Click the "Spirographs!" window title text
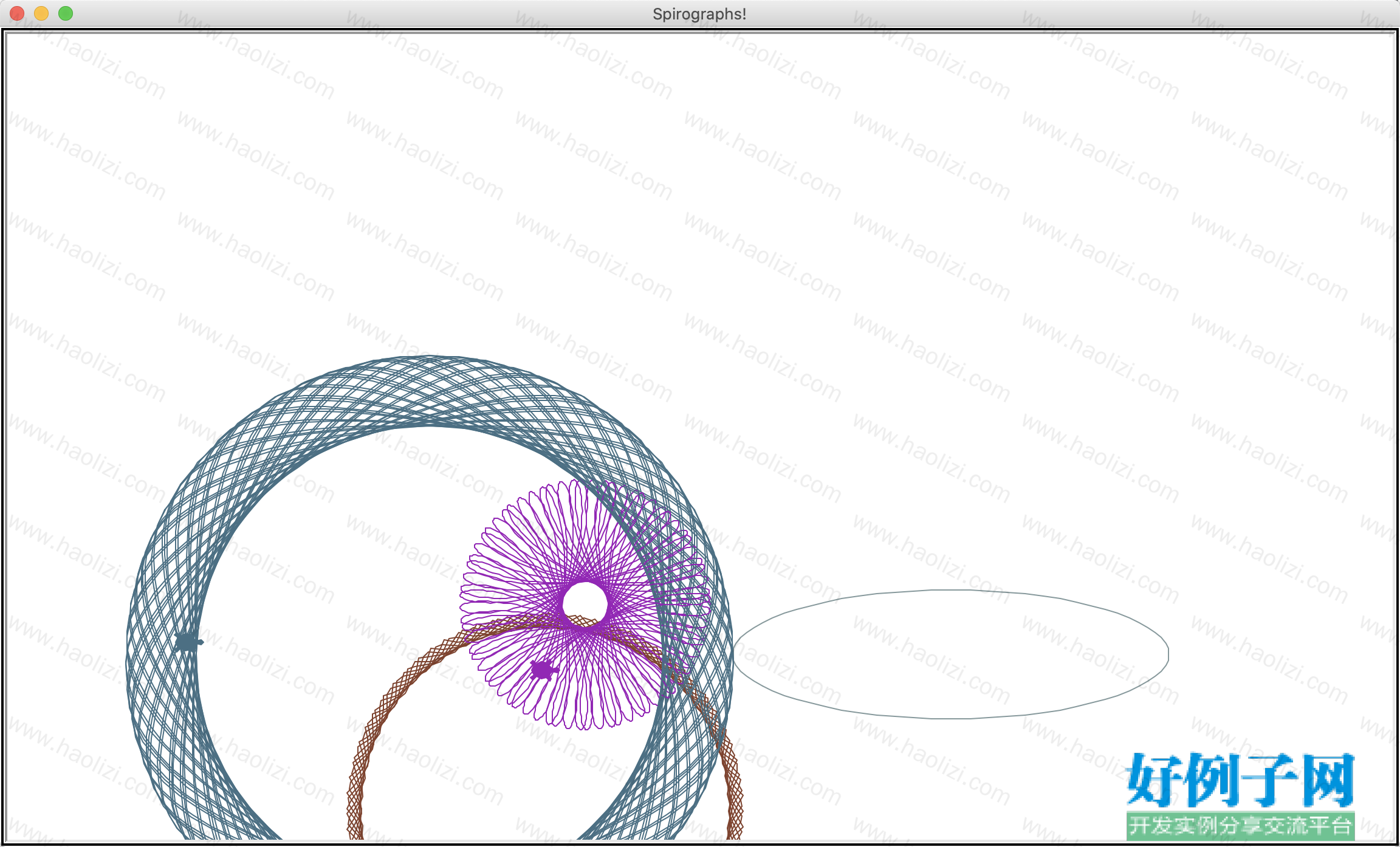This screenshot has width=1400, height=847. 699,14
